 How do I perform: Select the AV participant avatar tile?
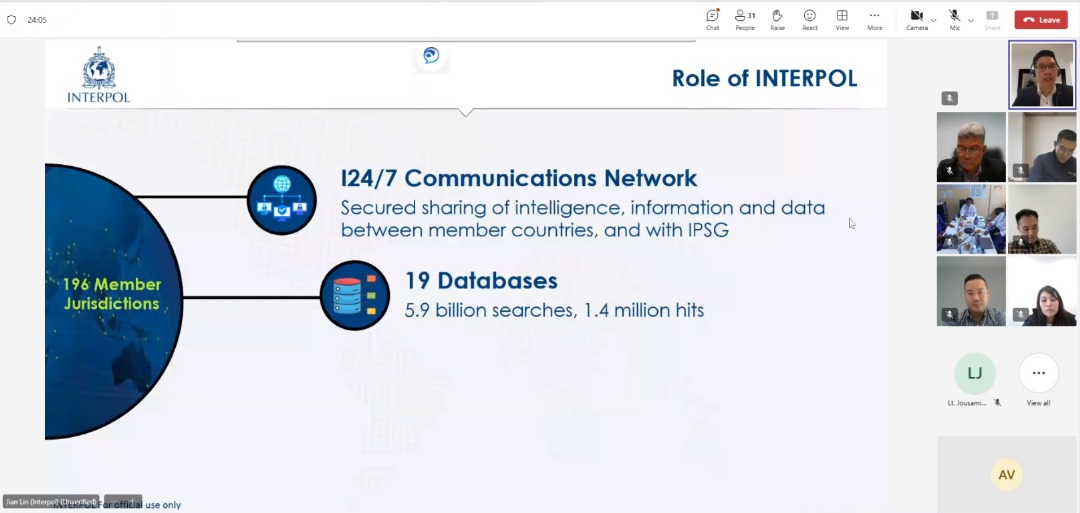(1006, 474)
